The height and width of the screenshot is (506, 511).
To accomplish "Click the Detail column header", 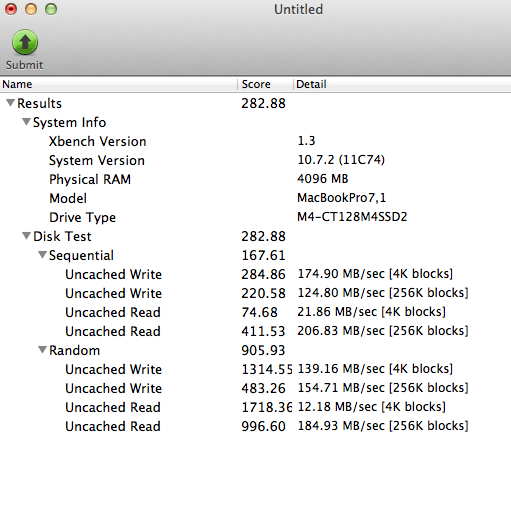I will click(x=402, y=84).
